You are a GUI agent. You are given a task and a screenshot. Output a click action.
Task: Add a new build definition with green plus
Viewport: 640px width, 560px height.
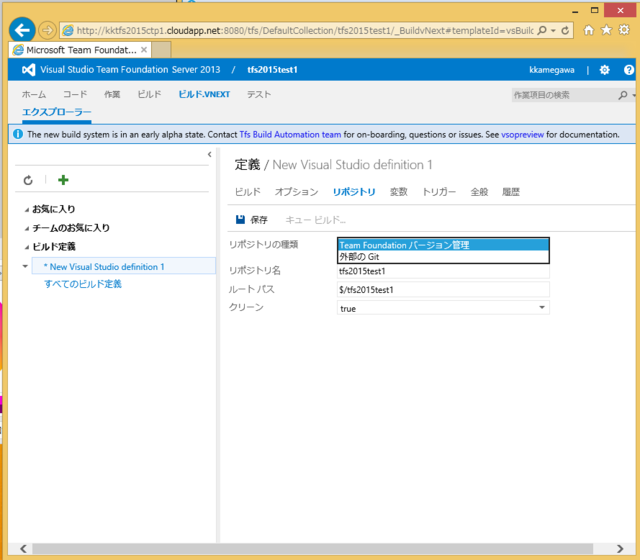point(63,180)
